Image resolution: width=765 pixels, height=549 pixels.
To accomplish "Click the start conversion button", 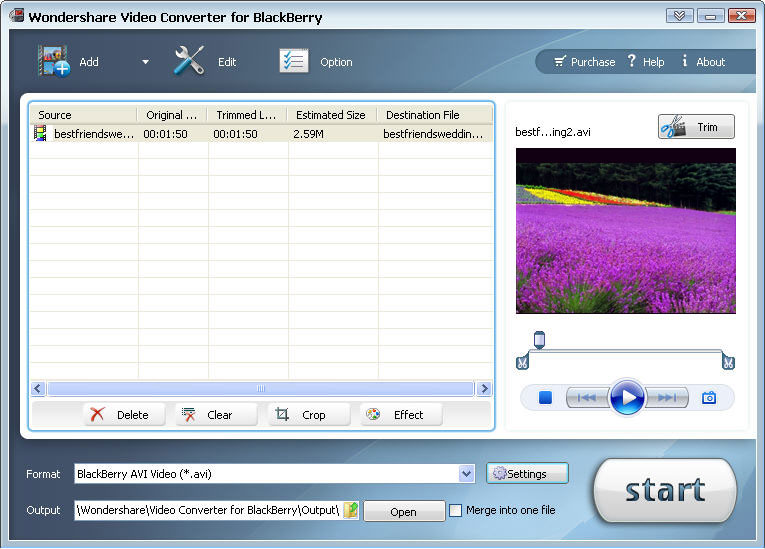I will pos(665,490).
